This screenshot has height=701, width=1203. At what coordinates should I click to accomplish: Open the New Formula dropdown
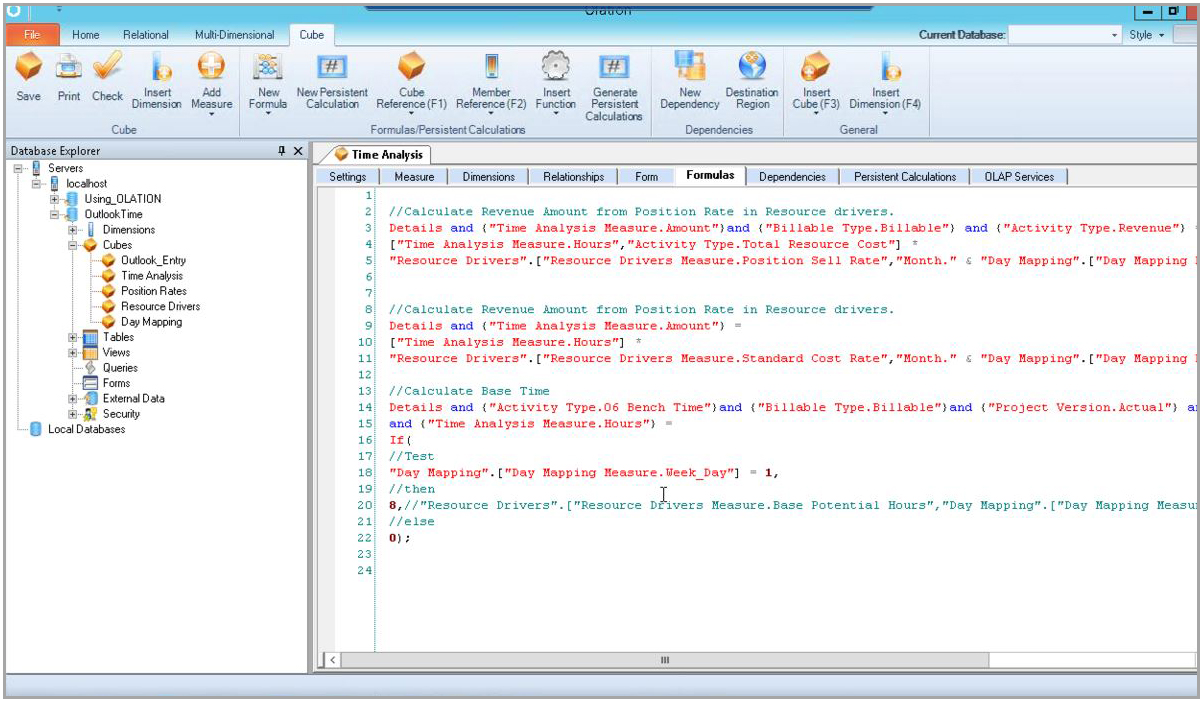pyautogui.click(x=268, y=113)
